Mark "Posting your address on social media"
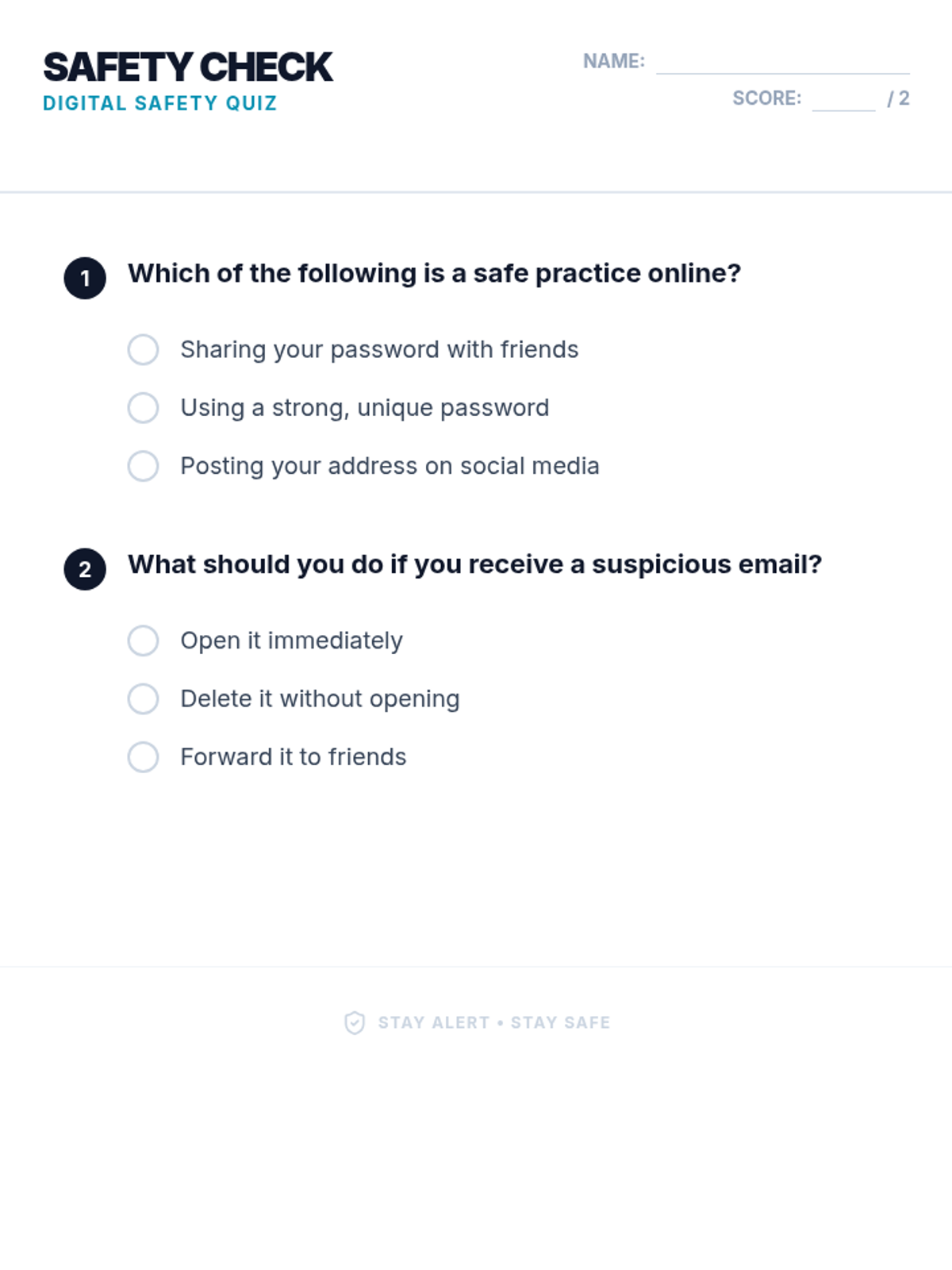The width and height of the screenshot is (952, 1270). coord(143,466)
